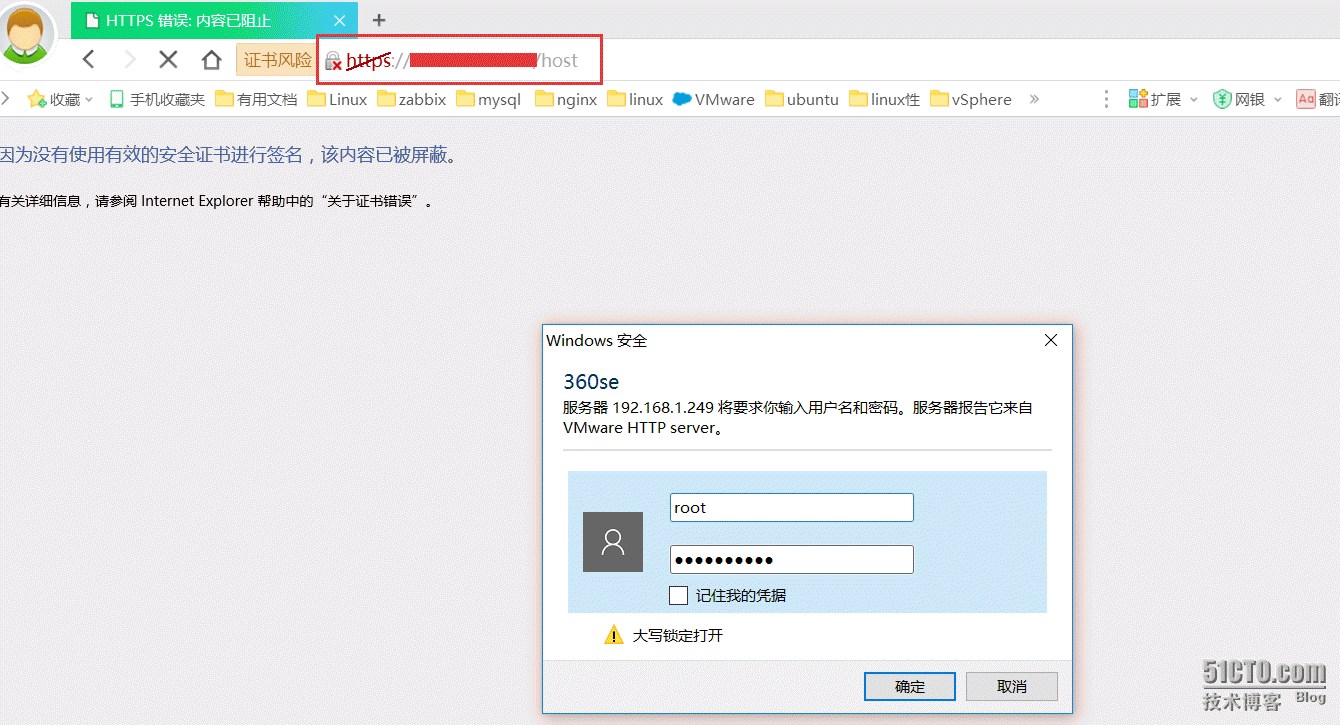Expand the 扩展 dropdown arrow
The width and height of the screenshot is (1340, 725).
pos(1193,99)
